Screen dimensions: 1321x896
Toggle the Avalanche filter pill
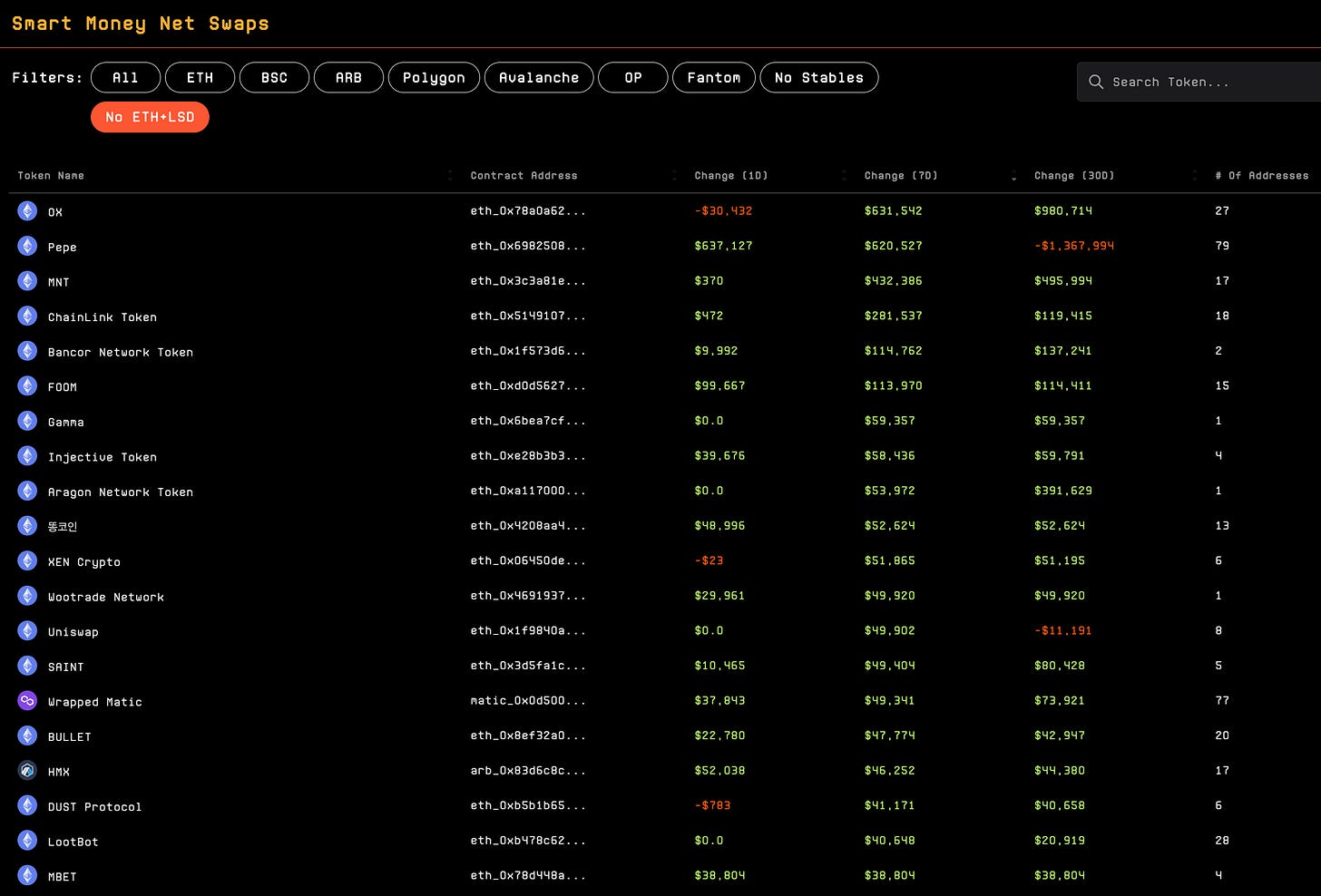539,78
